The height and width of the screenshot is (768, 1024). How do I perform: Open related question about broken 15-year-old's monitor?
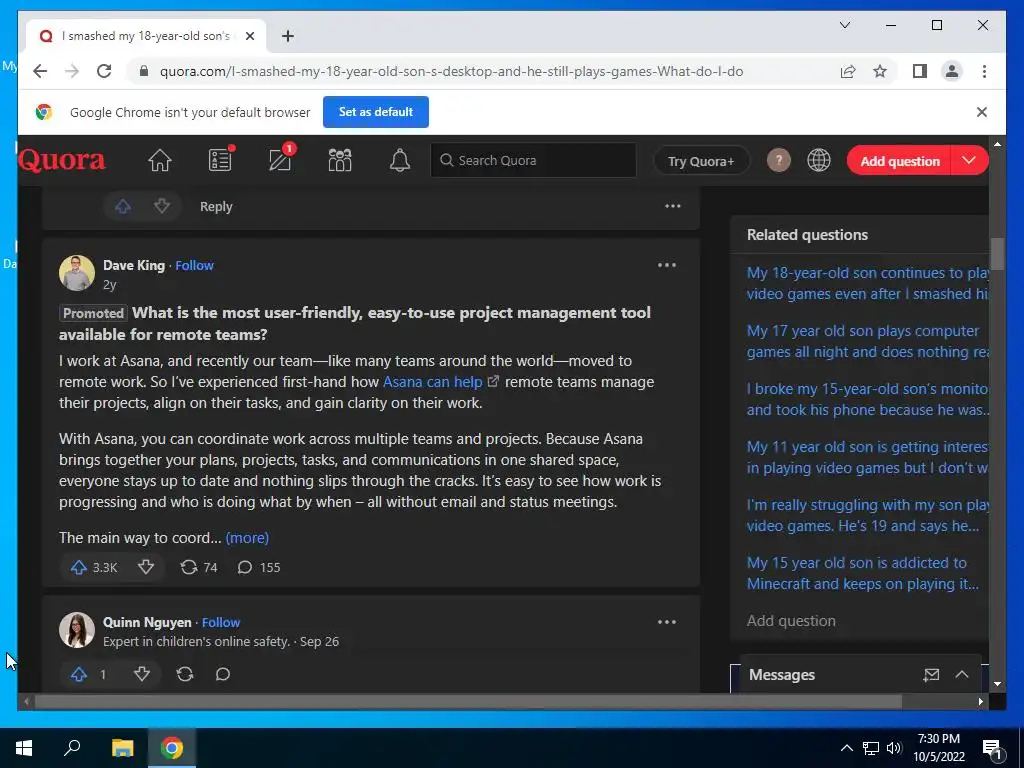[x=867, y=399]
